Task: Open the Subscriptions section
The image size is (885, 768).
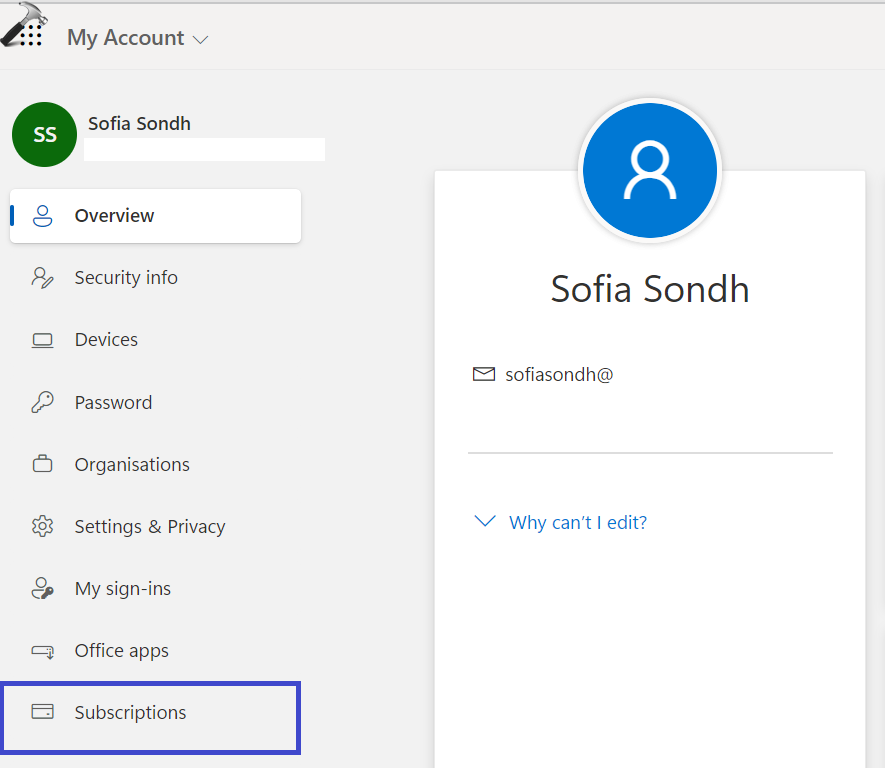Action: (130, 713)
